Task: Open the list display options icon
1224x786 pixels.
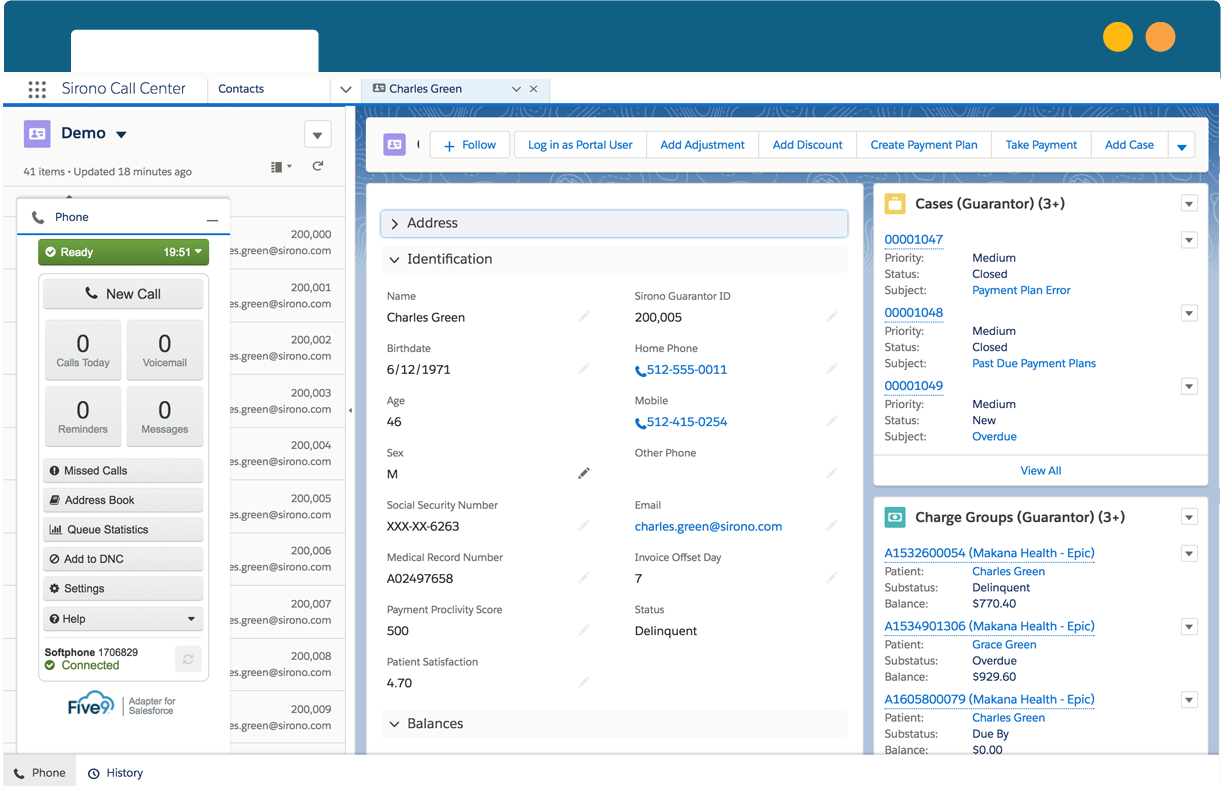Action: click(x=281, y=167)
